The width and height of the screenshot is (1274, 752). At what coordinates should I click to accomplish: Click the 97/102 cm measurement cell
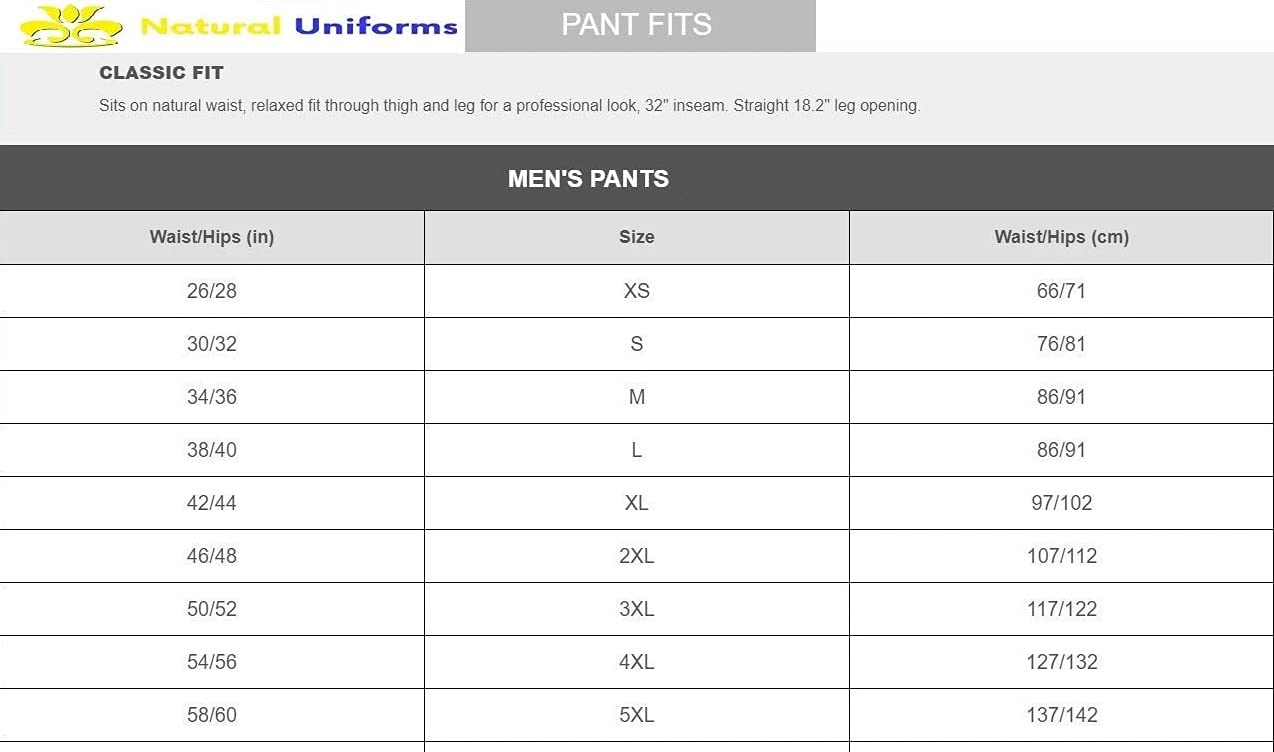1061,503
